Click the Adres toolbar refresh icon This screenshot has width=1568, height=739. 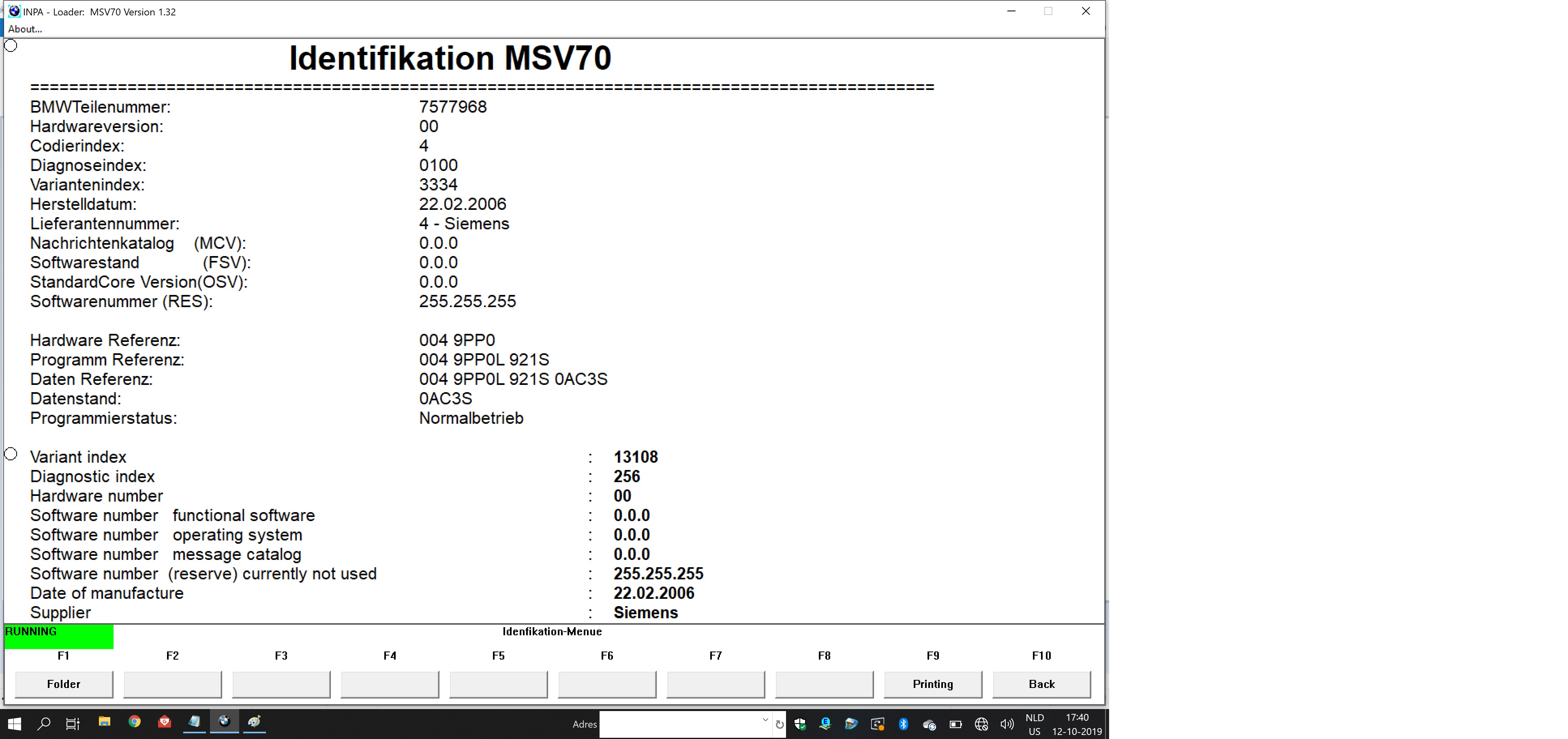[x=779, y=724]
